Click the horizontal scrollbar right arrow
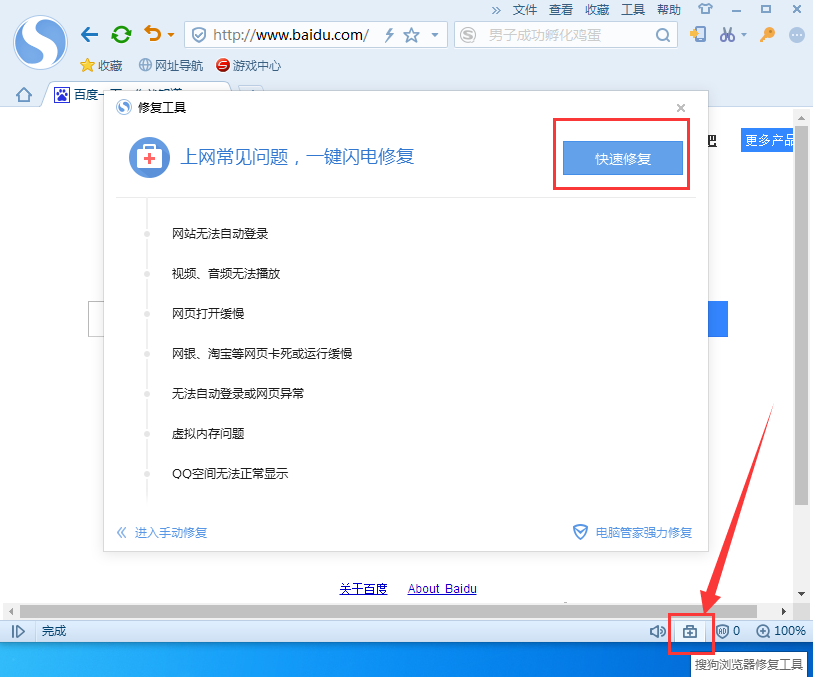813x677 pixels. [783, 611]
